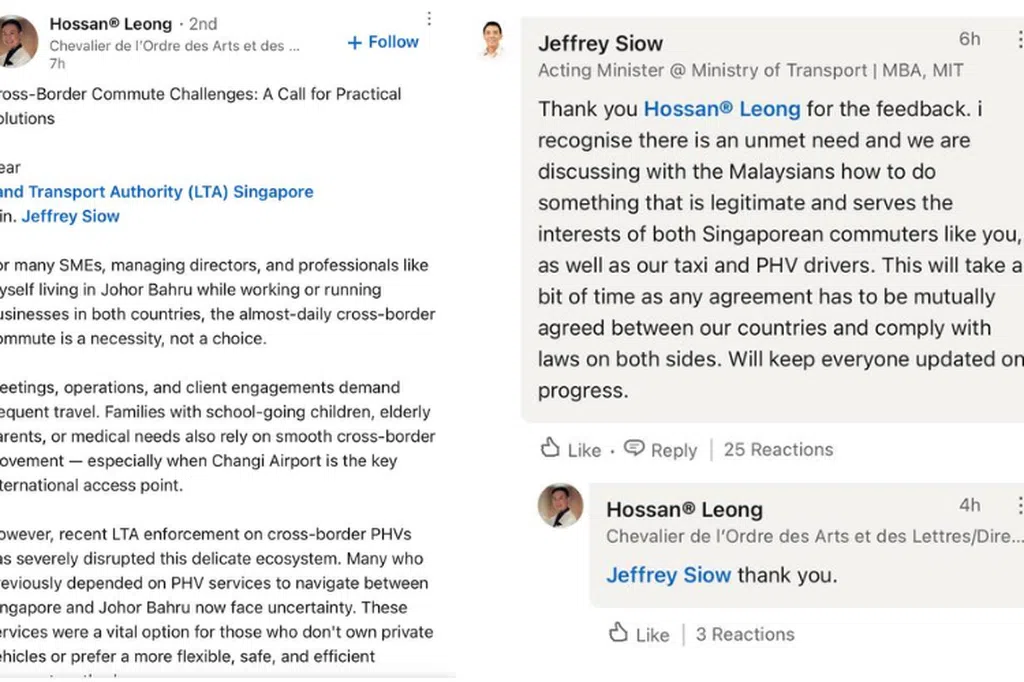Open Jeffrey Siow mention in thank-you reply

(668, 575)
